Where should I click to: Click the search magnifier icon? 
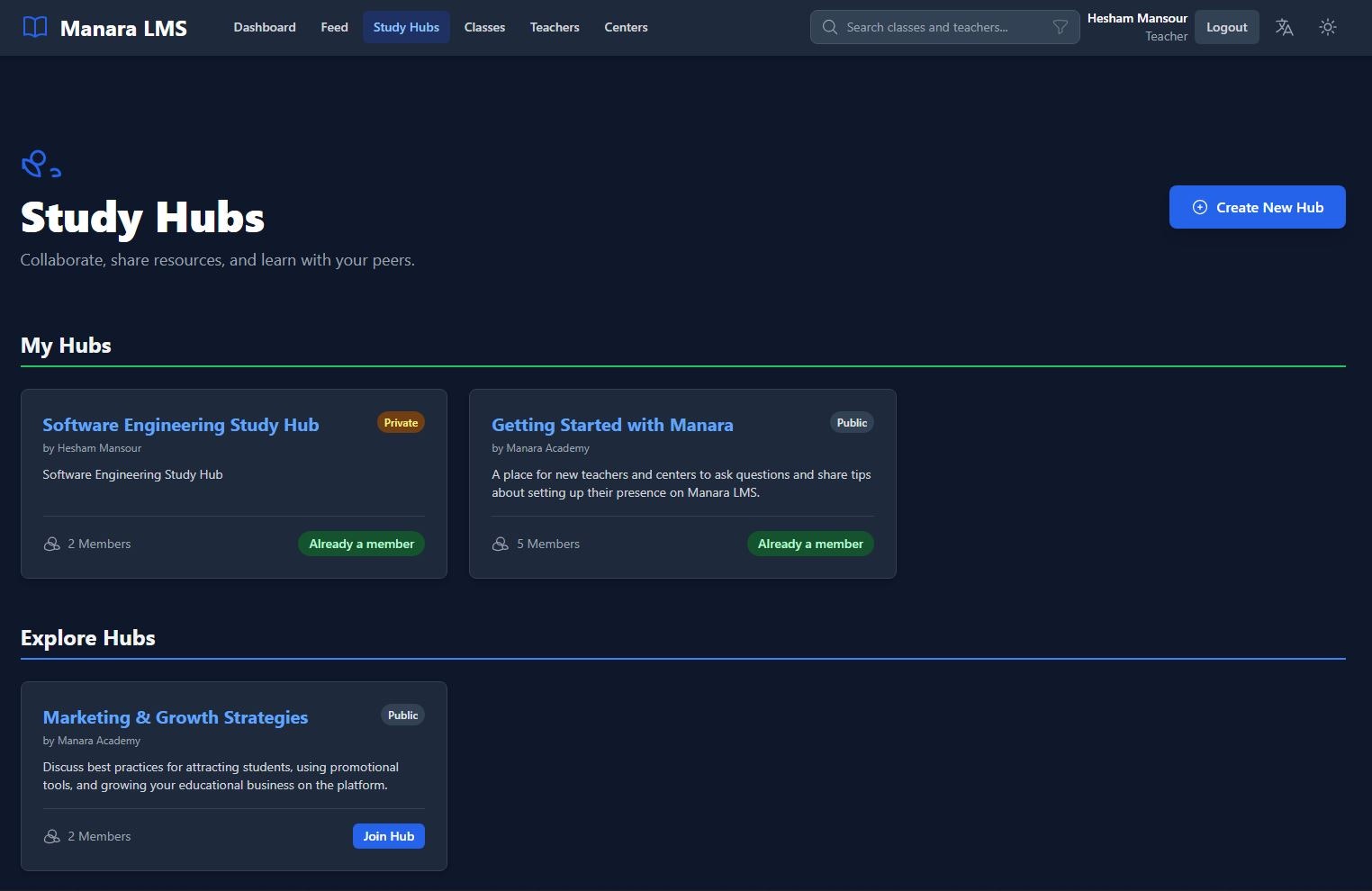829,27
